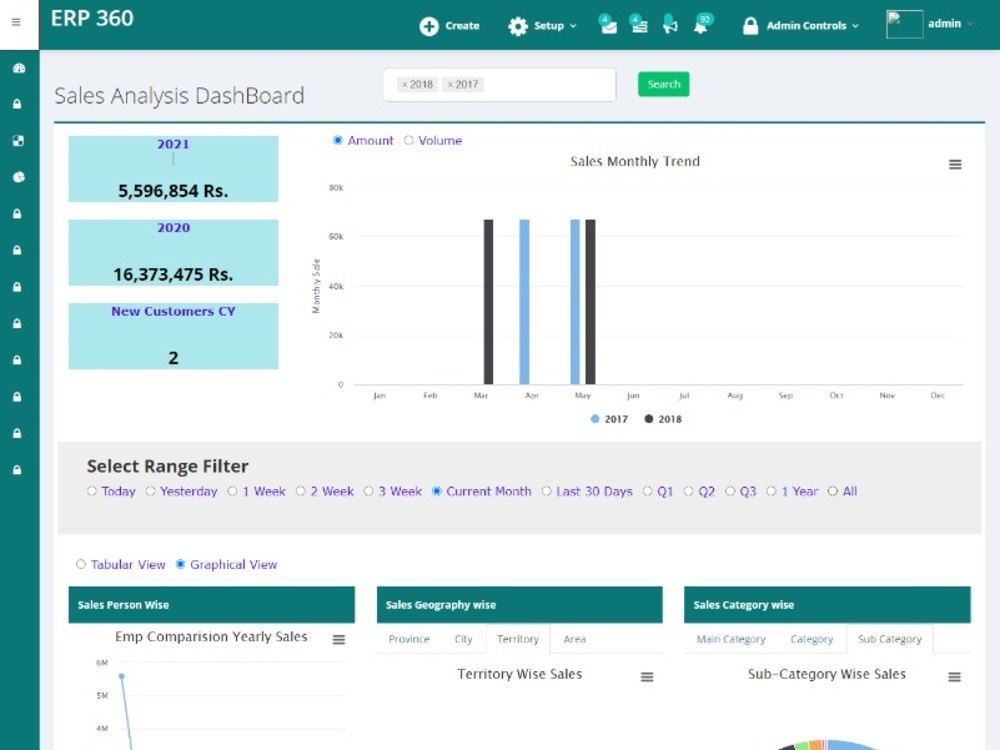This screenshot has height=750, width=1000.
Task: Choose the 3 Week range filter
Action: pos(368,491)
